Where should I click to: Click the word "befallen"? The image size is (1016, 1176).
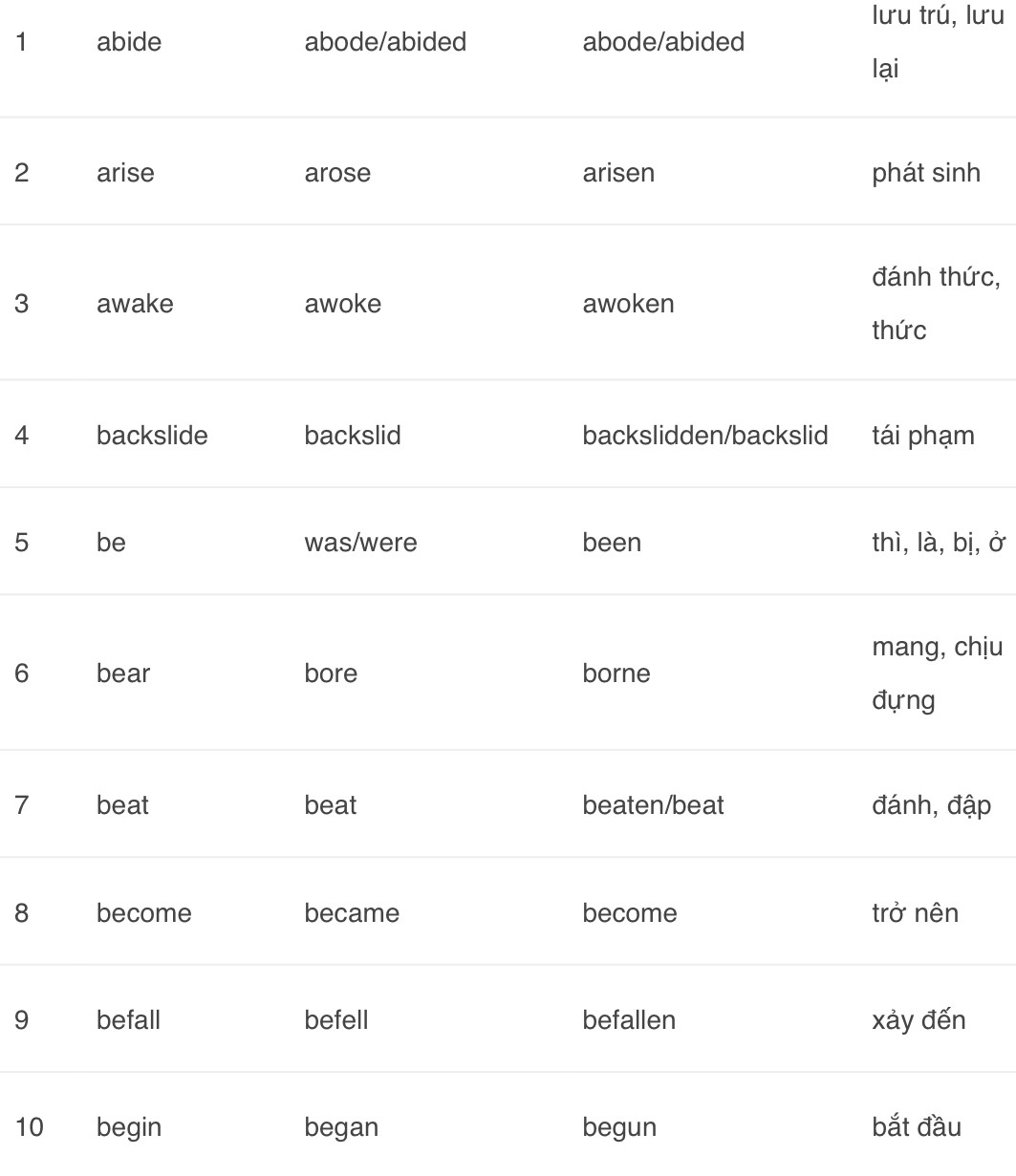pos(629,1020)
